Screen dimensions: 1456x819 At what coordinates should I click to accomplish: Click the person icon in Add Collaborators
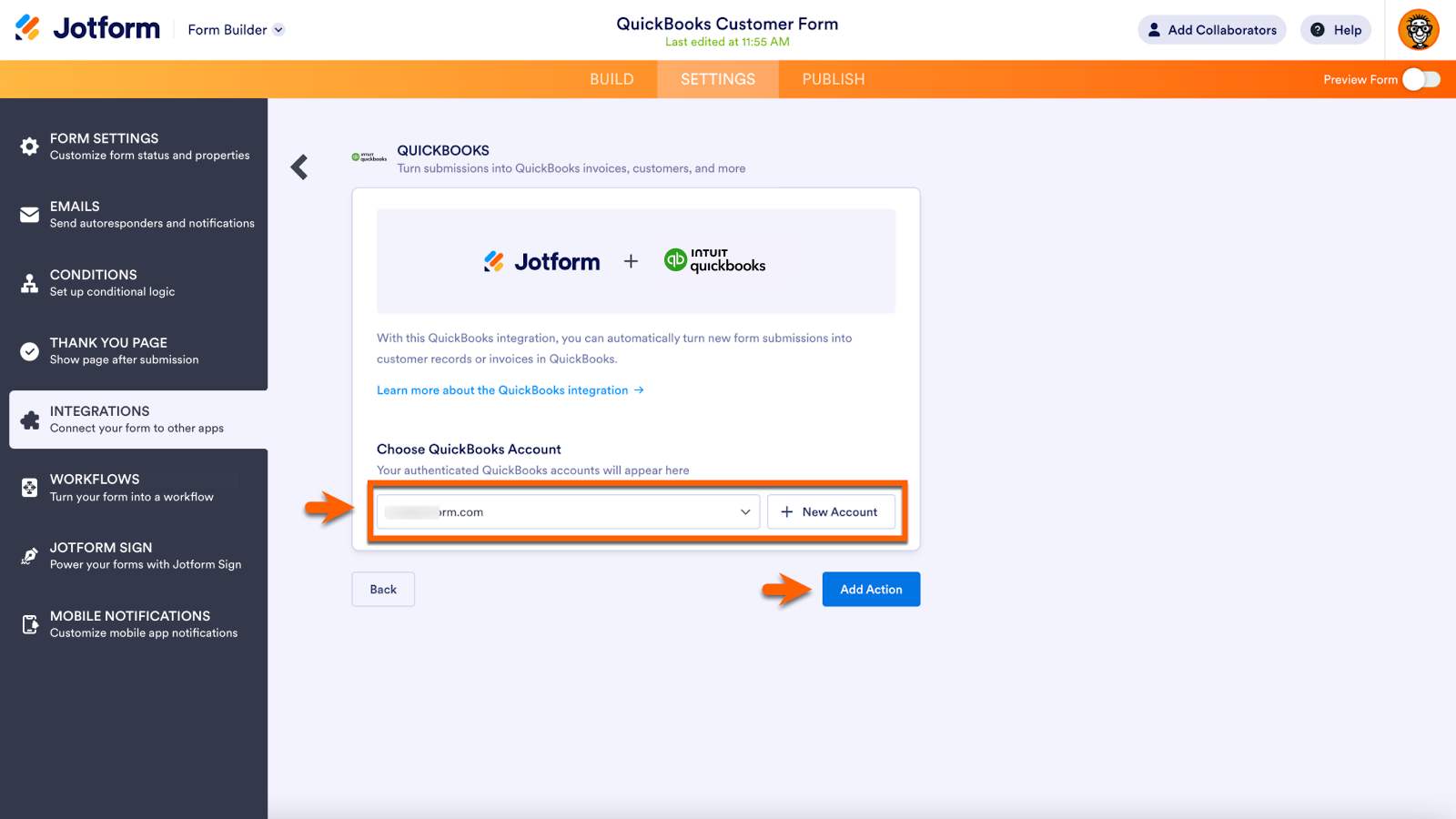pyautogui.click(x=1154, y=30)
